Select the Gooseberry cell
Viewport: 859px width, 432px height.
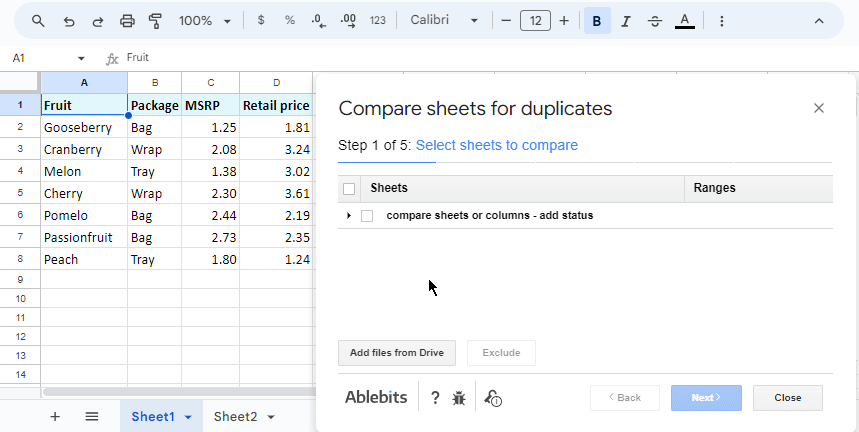pos(84,128)
